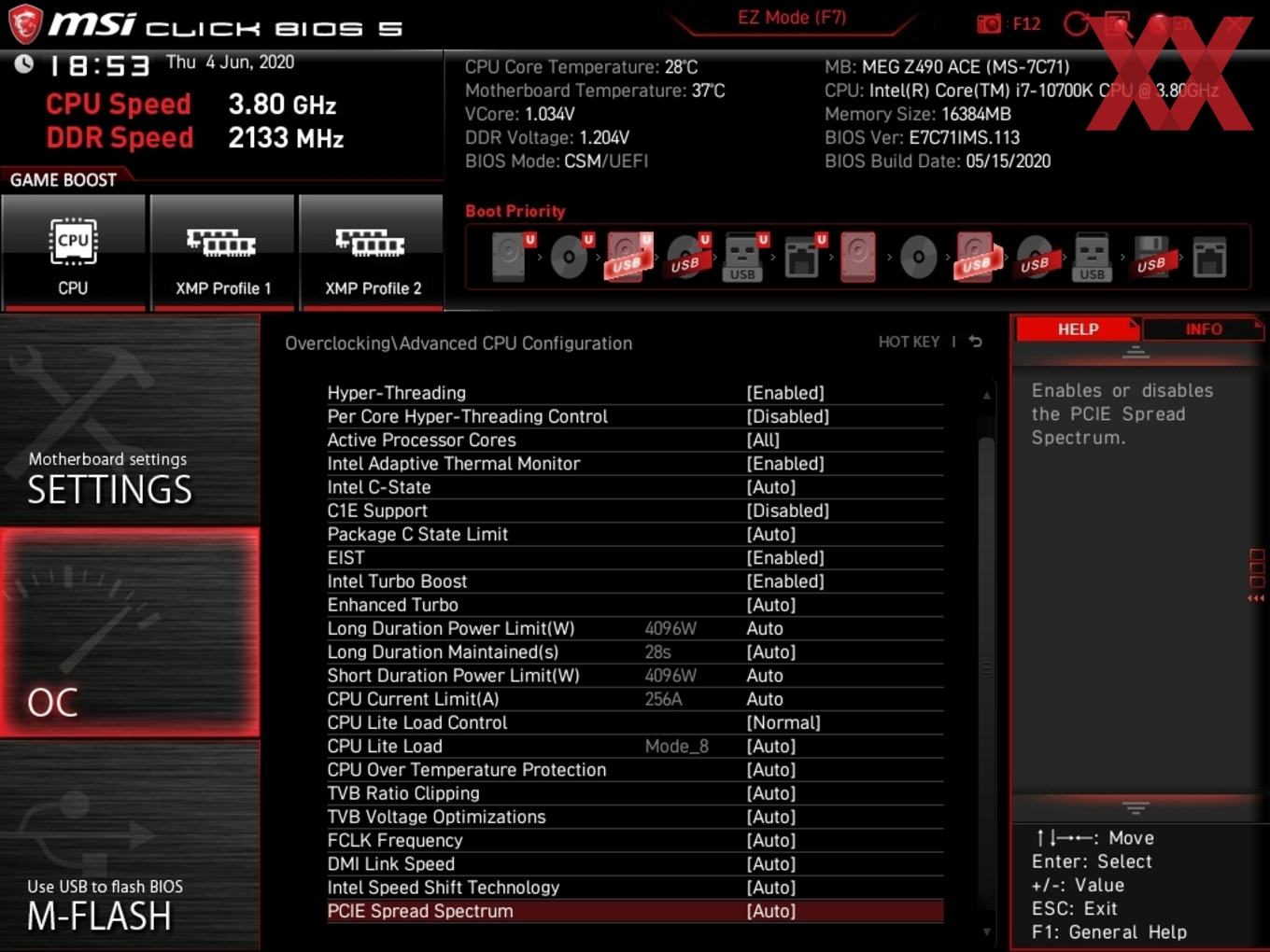Open Intel C-State [Auto] options
1270x952 pixels.
pyautogui.click(x=771, y=487)
